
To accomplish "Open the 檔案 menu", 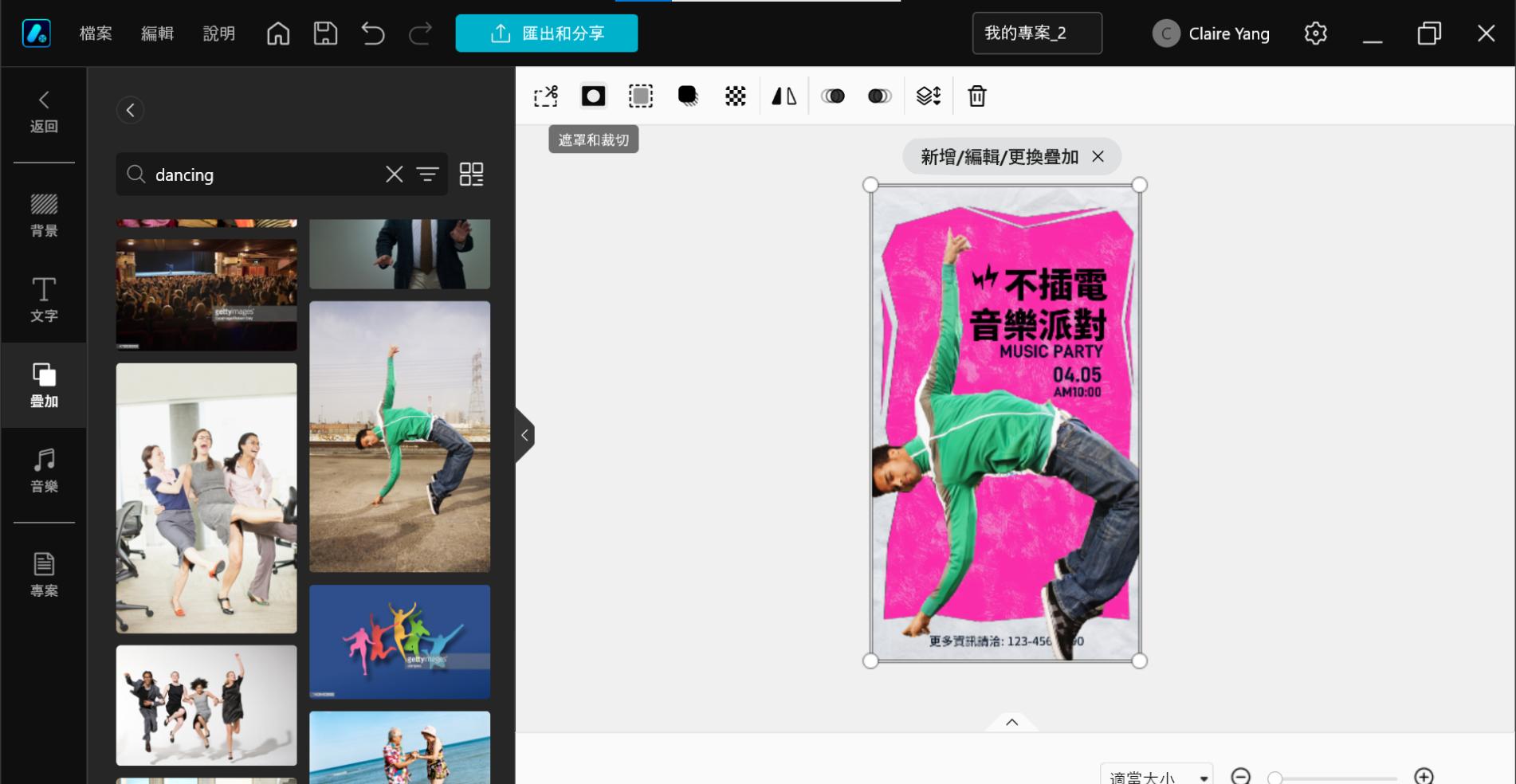I will pyautogui.click(x=96, y=33).
